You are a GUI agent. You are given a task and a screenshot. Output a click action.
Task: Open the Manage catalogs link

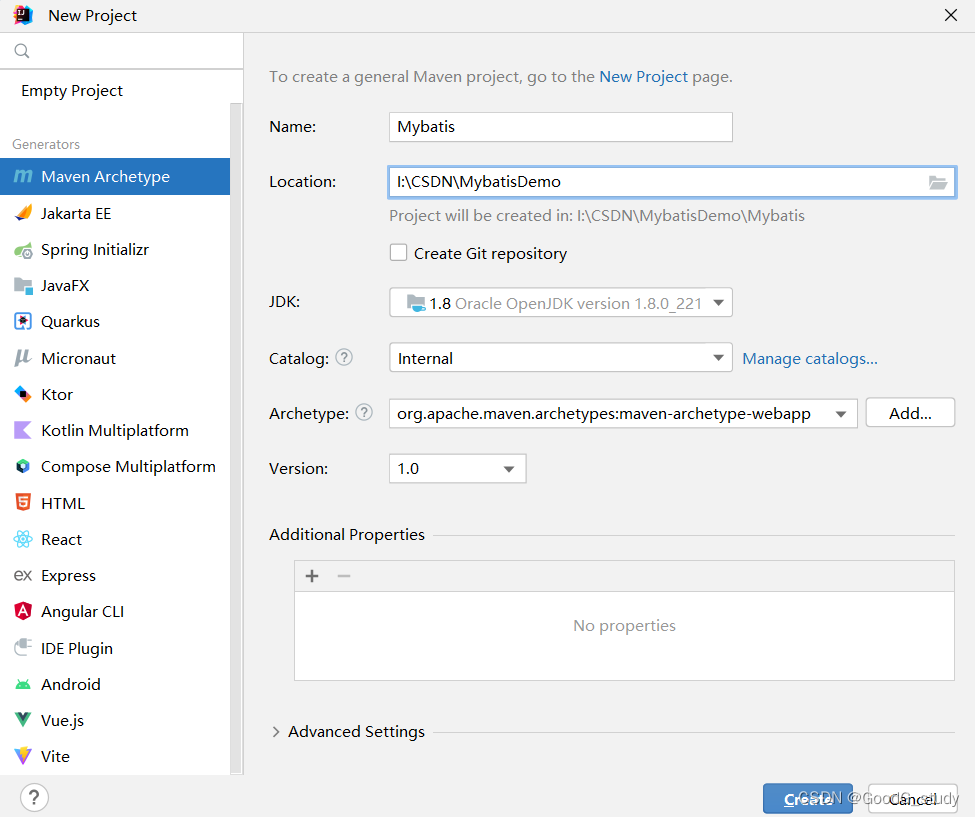pos(810,358)
